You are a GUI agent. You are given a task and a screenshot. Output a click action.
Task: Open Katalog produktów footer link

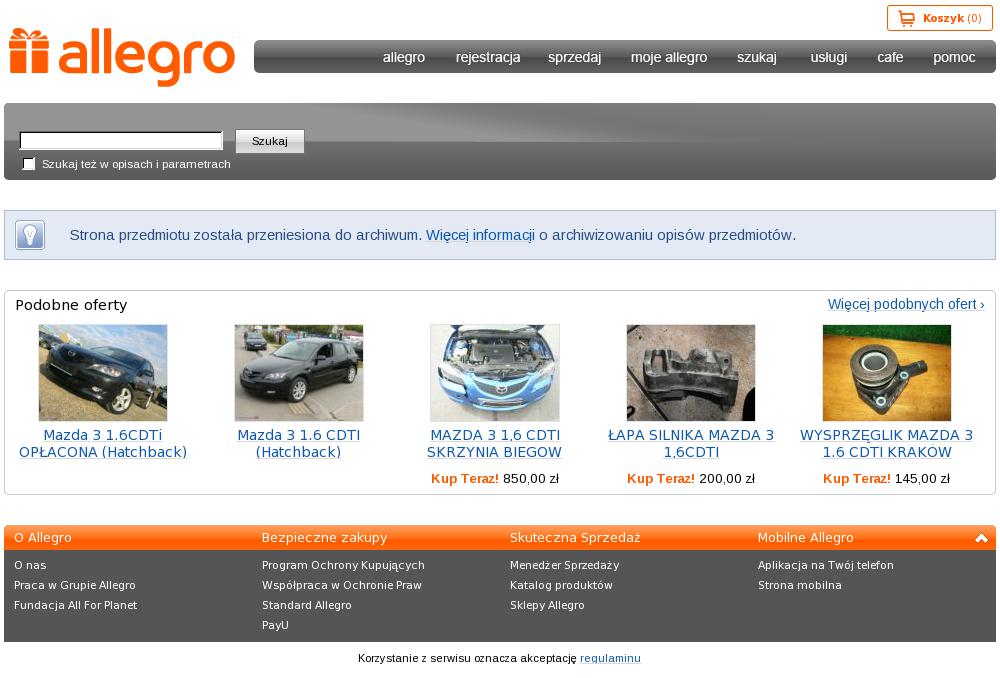click(x=561, y=585)
